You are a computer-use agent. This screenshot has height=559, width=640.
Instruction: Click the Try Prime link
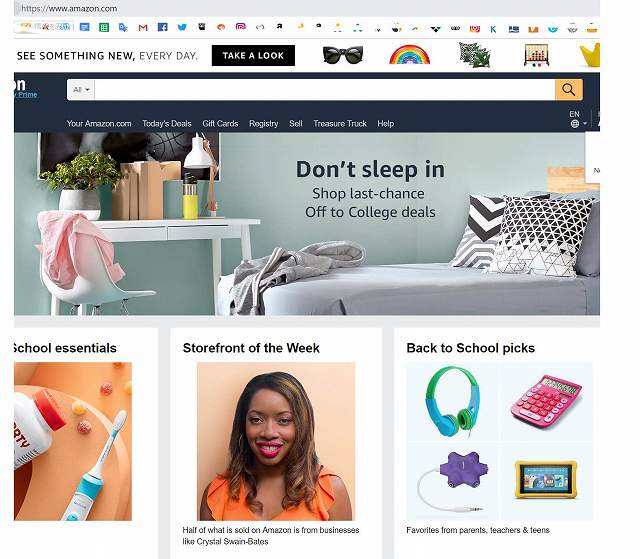[x=26, y=94]
